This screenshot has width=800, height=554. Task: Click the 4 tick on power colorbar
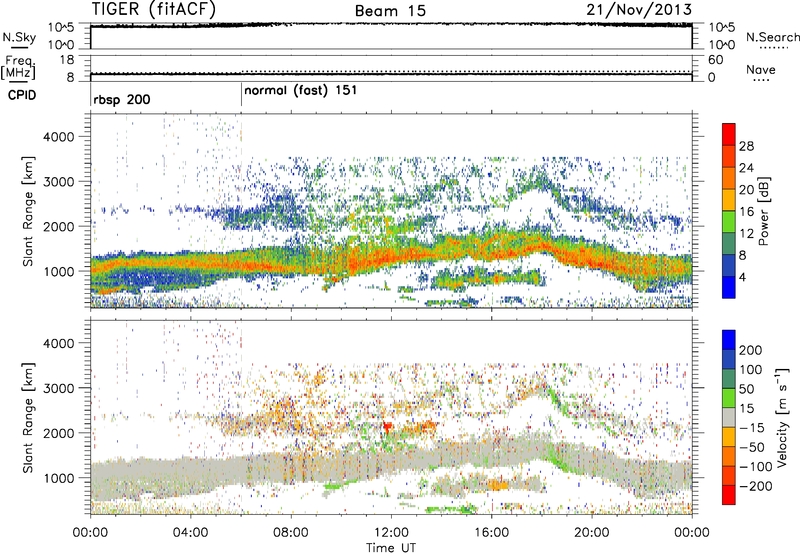[742, 278]
